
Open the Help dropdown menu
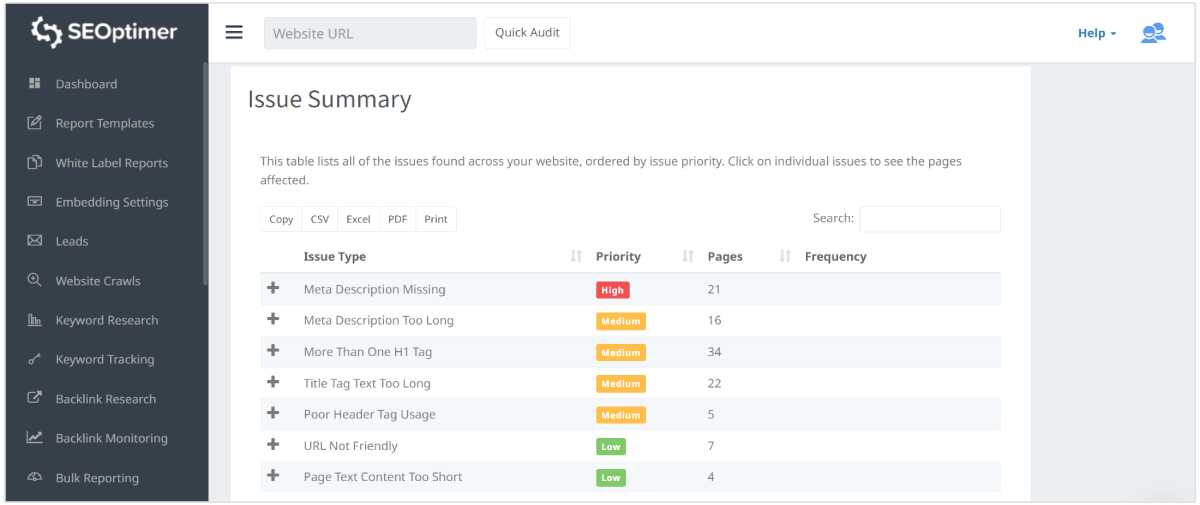tap(1097, 33)
